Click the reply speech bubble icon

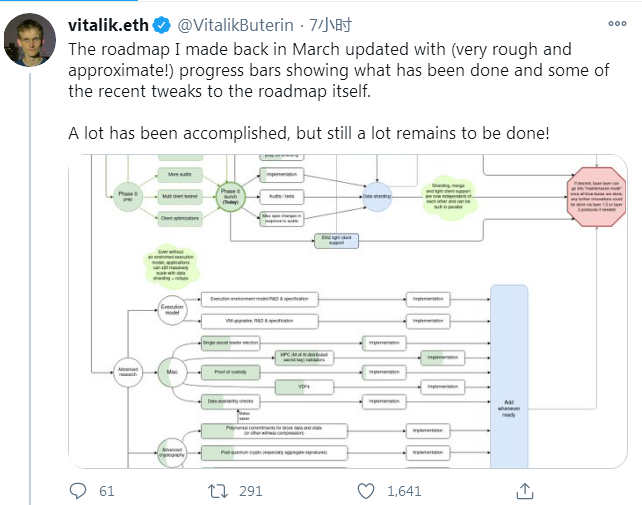tap(78, 490)
